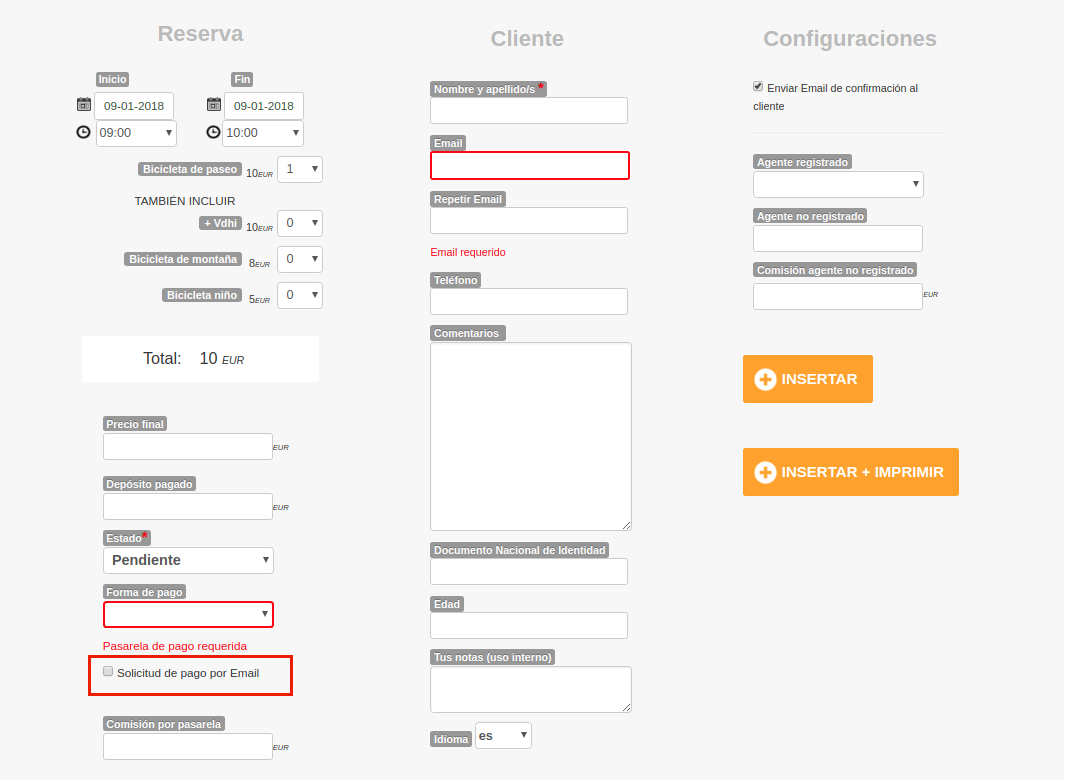Image resolution: width=1065 pixels, height=781 pixels.
Task: Open Bicicleta de paseo quantity dropdown
Action: tap(300, 169)
